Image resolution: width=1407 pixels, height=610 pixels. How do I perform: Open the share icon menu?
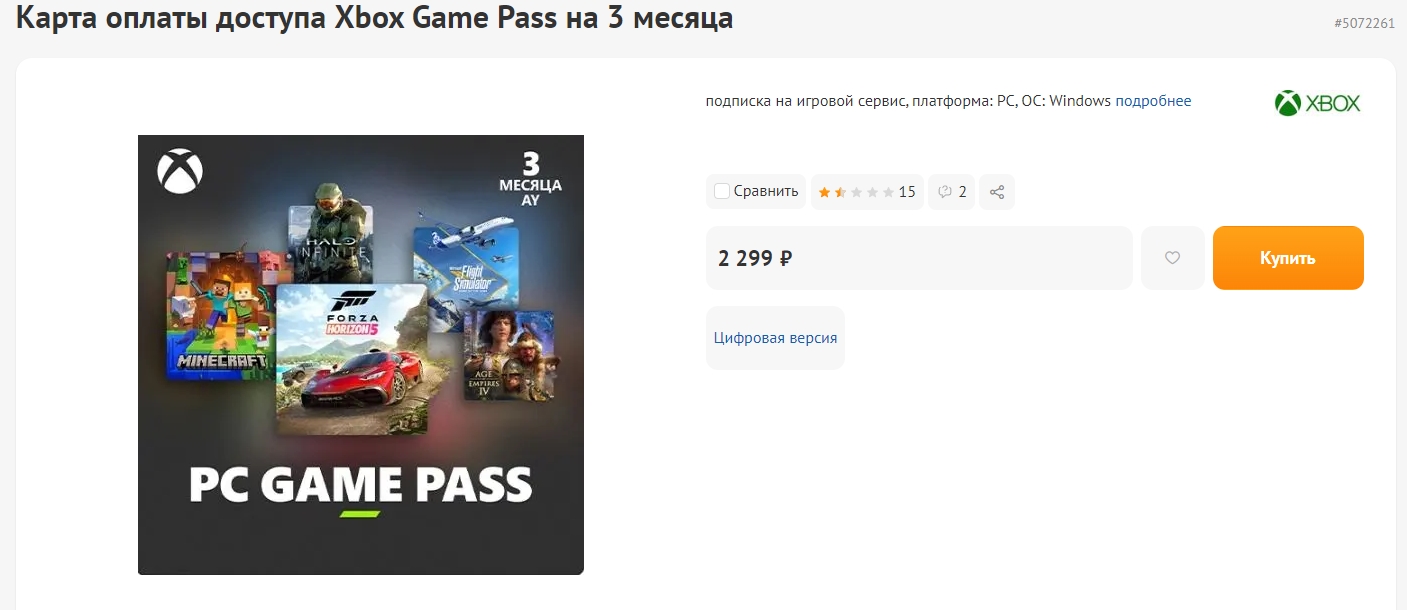(x=996, y=192)
